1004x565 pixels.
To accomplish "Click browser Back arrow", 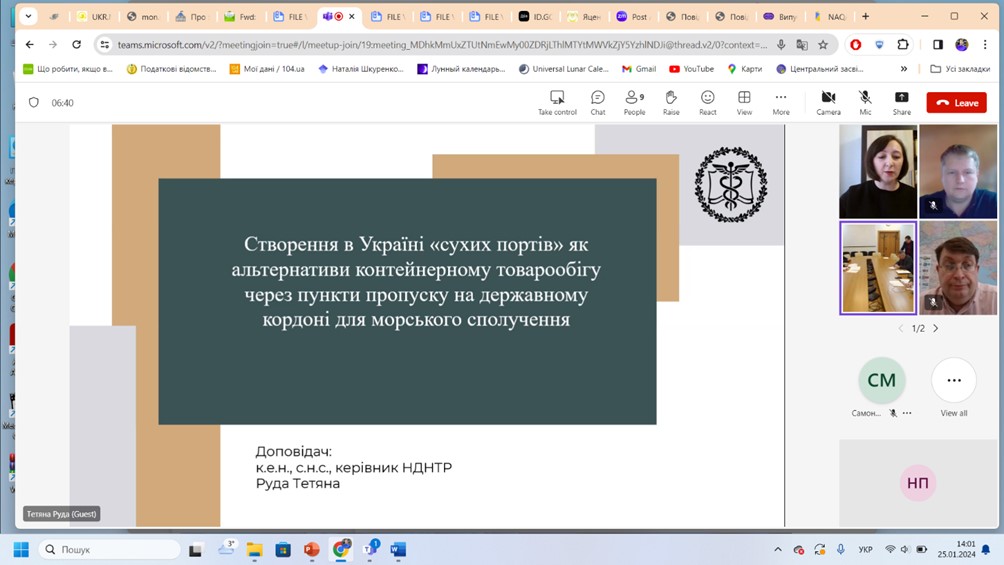I will tap(30, 44).
